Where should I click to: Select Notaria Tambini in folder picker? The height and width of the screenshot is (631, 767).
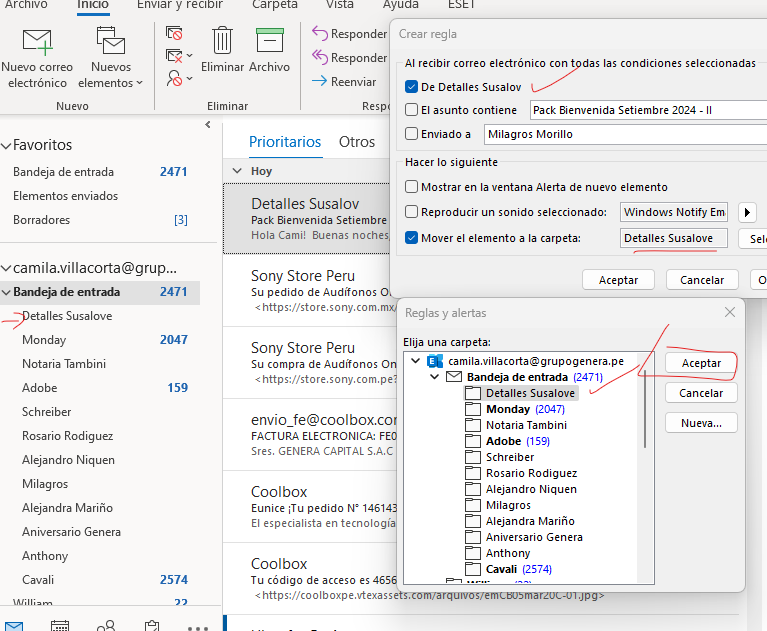click(526, 425)
